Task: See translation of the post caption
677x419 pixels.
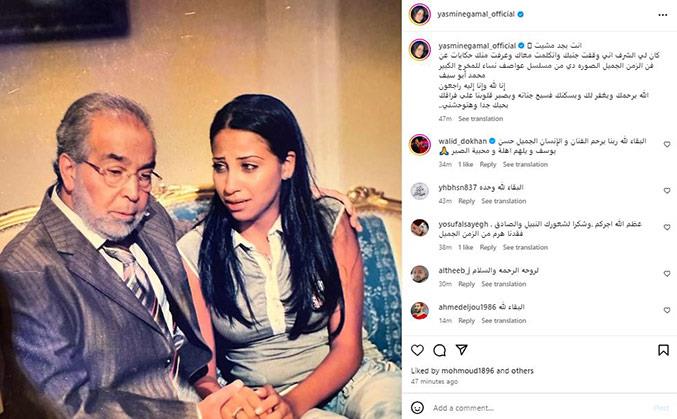Action: tap(481, 118)
